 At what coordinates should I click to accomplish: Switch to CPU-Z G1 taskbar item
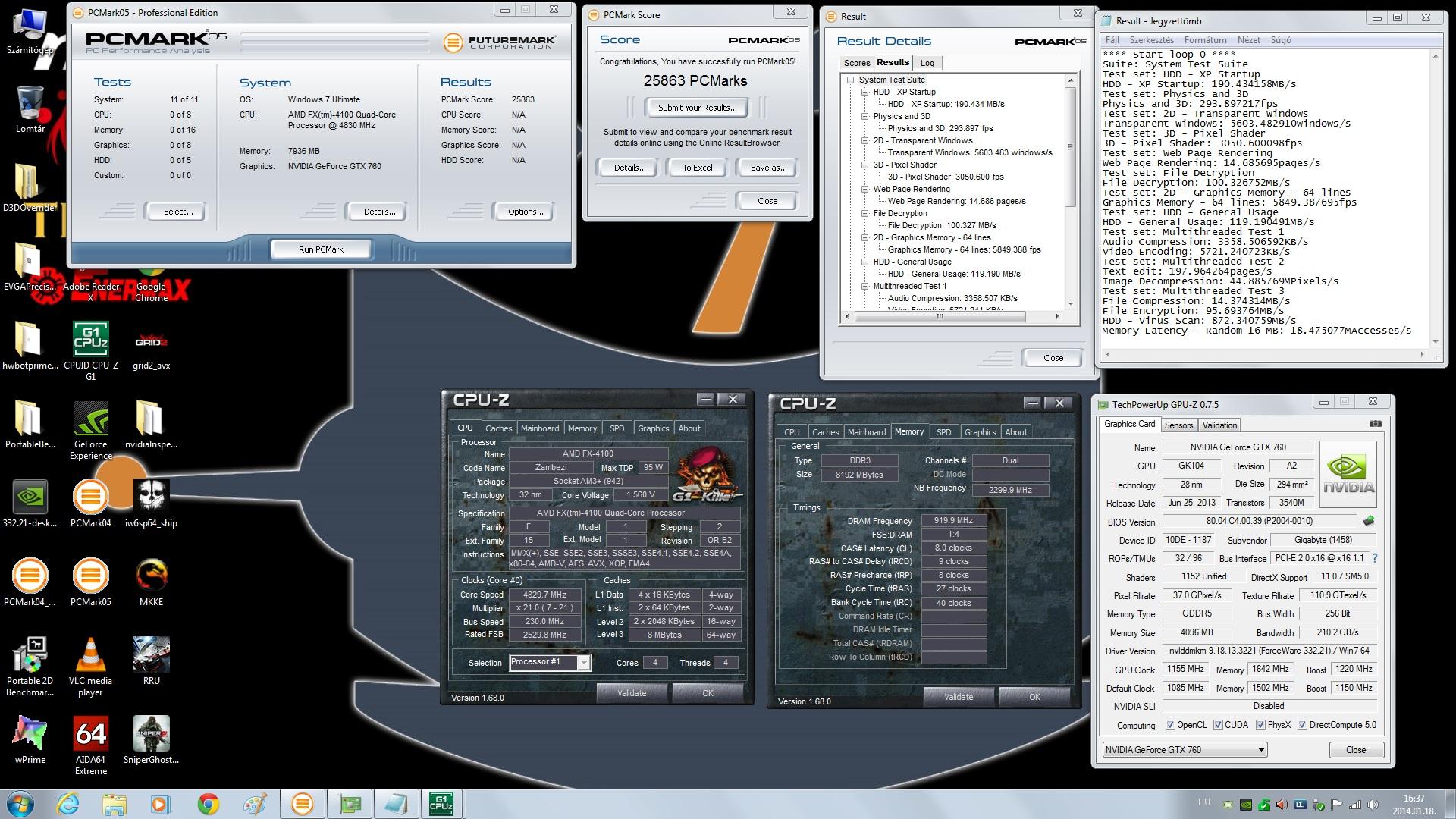tap(441, 804)
